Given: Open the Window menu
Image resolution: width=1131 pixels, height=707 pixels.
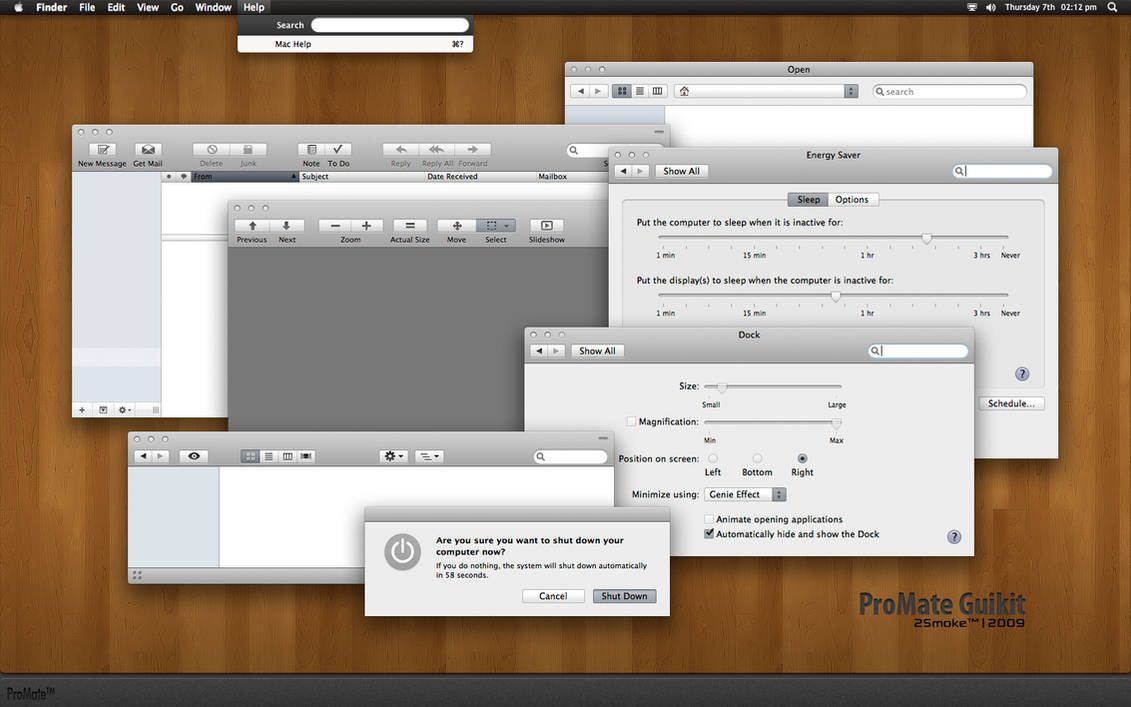Looking at the screenshot, I should tap(213, 7).
